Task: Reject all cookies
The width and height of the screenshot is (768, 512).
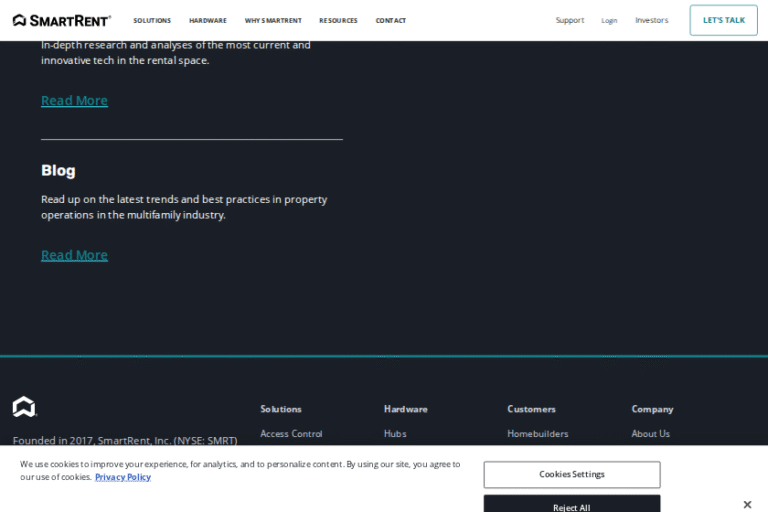Action: point(572,505)
